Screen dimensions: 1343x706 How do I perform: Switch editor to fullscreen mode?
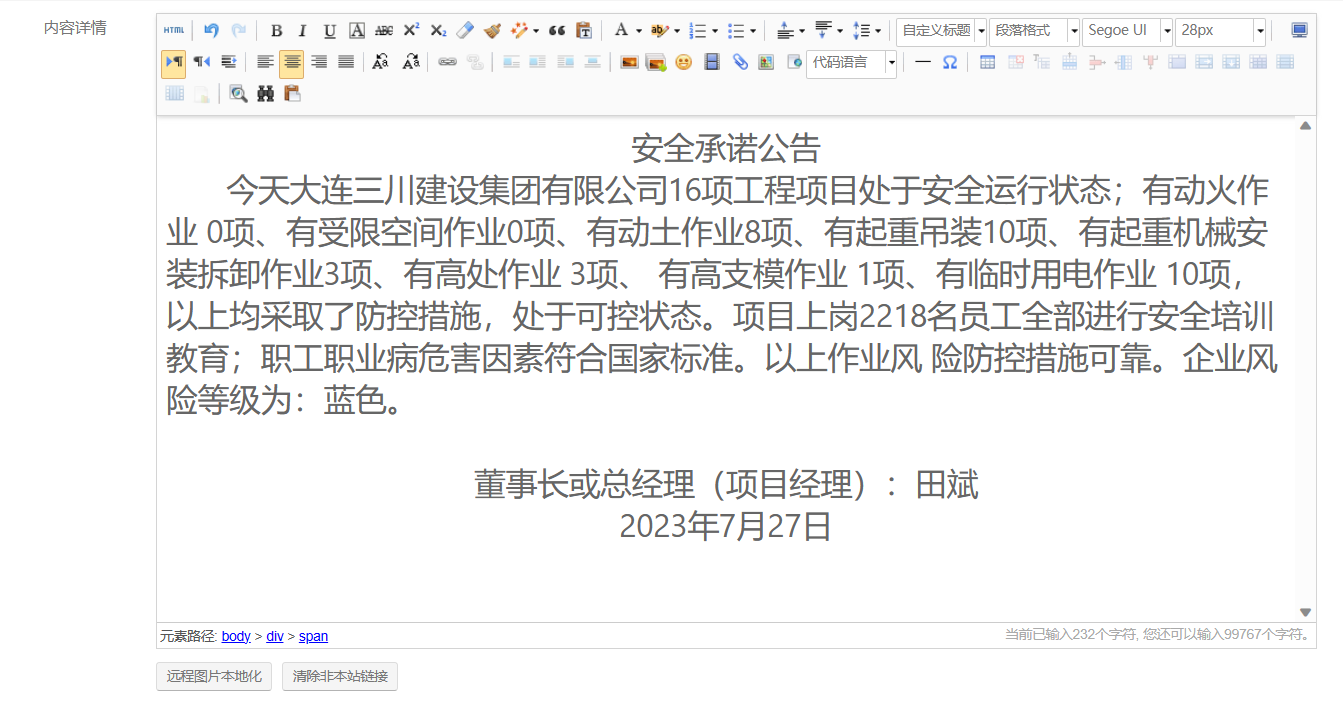click(1299, 31)
